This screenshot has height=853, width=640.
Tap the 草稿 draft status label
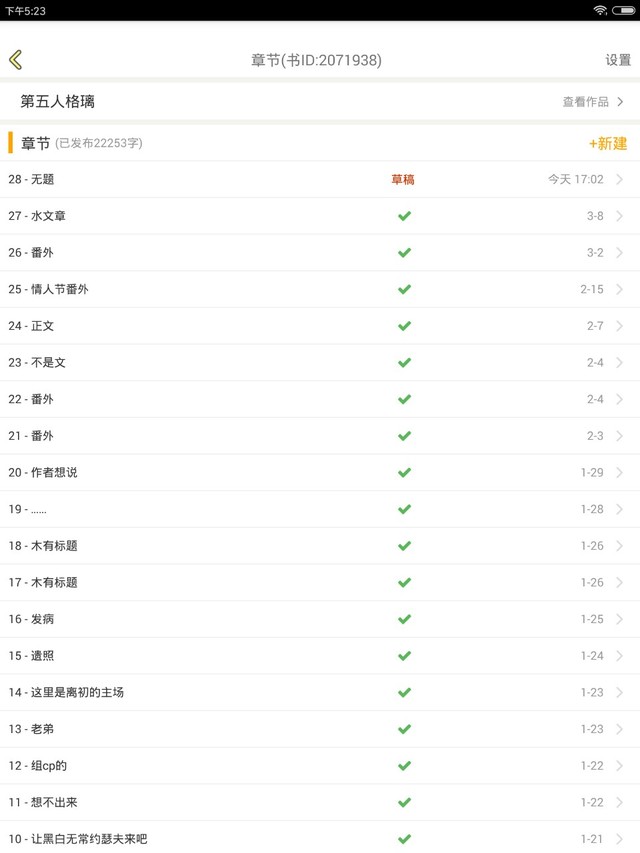click(402, 180)
